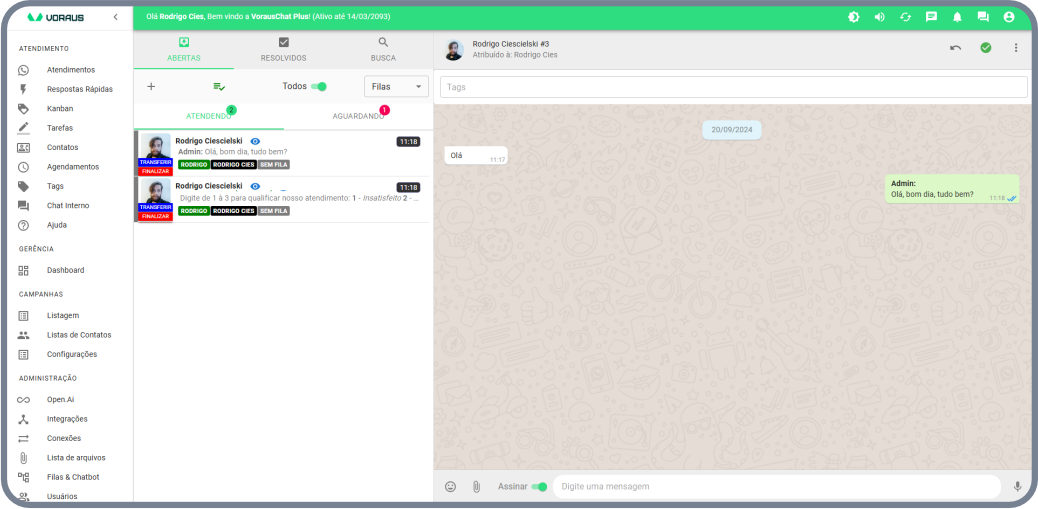Click the volume speaker icon in top bar
Viewport: 1038px width, 509px height.
(x=879, y=17)
